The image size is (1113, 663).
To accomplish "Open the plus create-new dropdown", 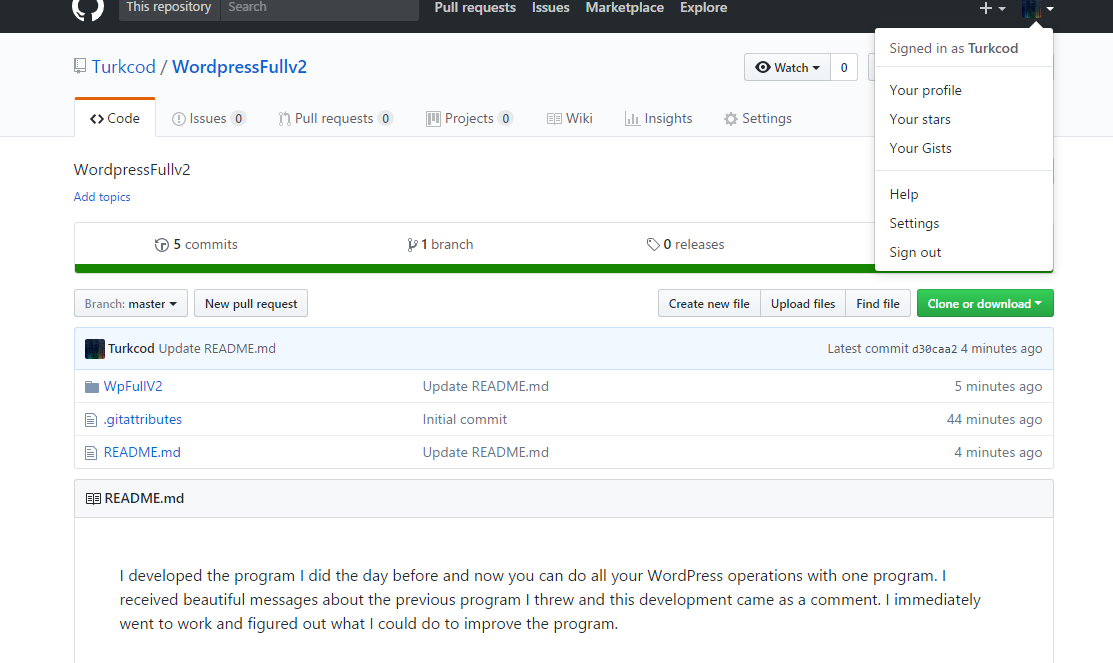I will pyautogui.click(x=991, y=8).
